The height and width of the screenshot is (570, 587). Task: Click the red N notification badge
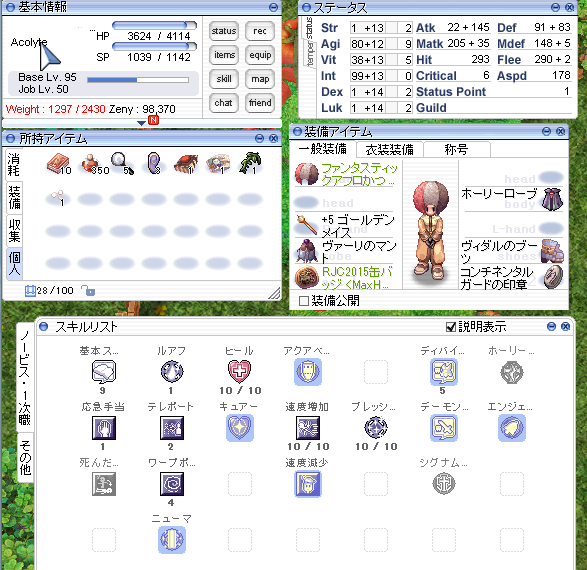[153, 120]
